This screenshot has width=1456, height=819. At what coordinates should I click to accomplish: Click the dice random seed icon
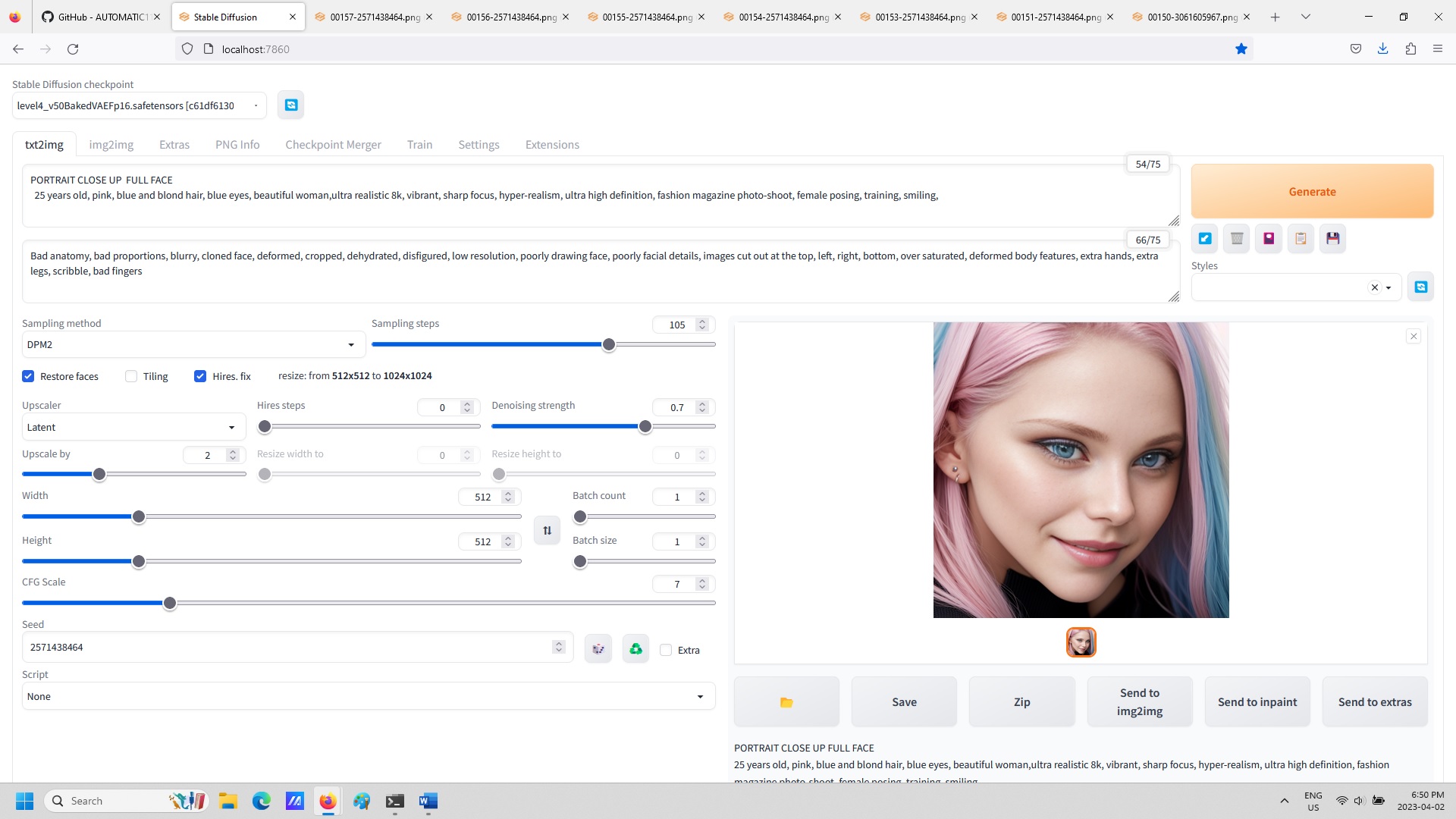click(x=598, y=649)
